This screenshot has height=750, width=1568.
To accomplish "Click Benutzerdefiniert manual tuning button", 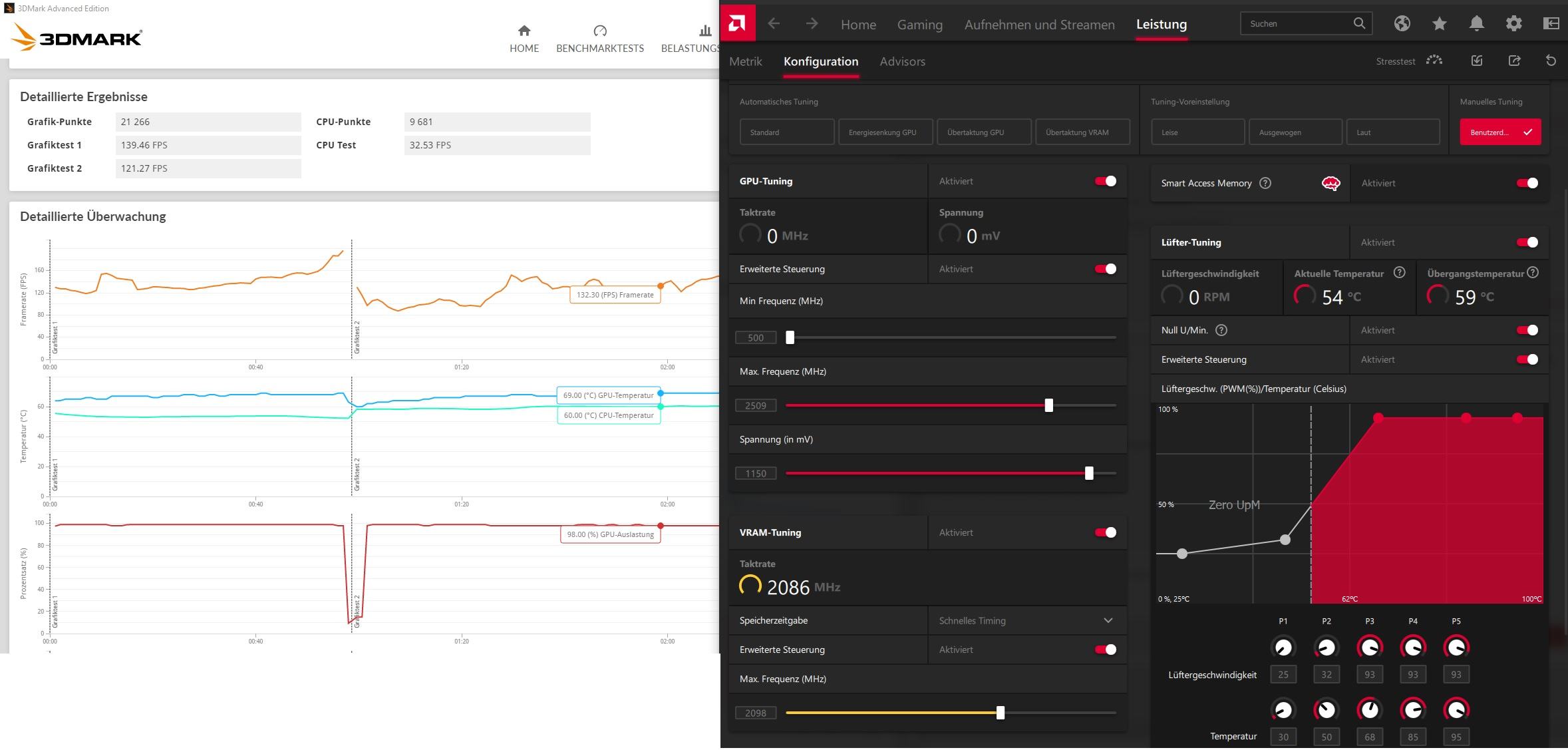I will pos(1500,132).
